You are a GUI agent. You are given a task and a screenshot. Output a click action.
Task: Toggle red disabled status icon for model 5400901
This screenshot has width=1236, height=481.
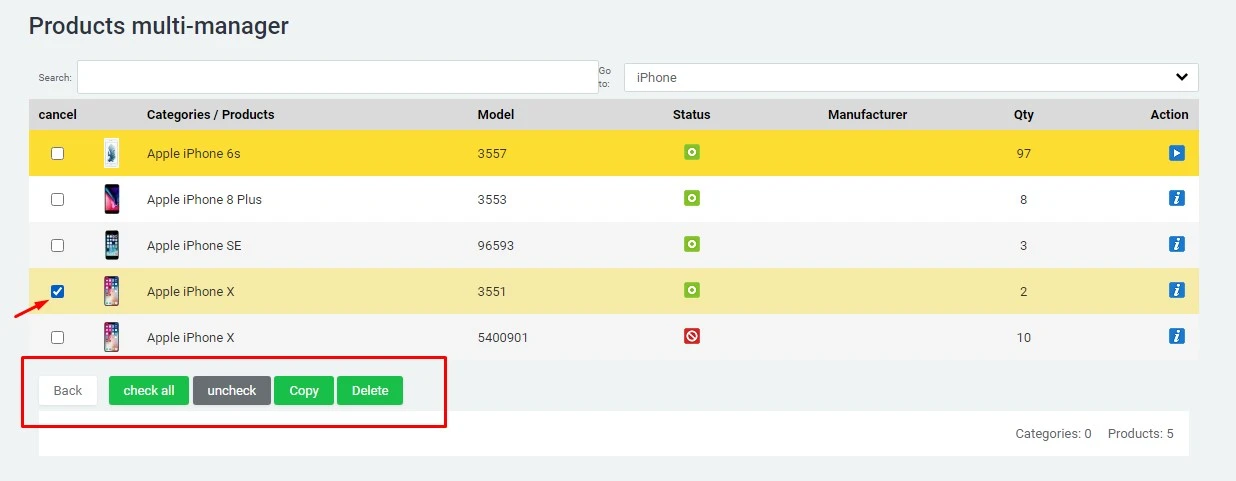692,336
